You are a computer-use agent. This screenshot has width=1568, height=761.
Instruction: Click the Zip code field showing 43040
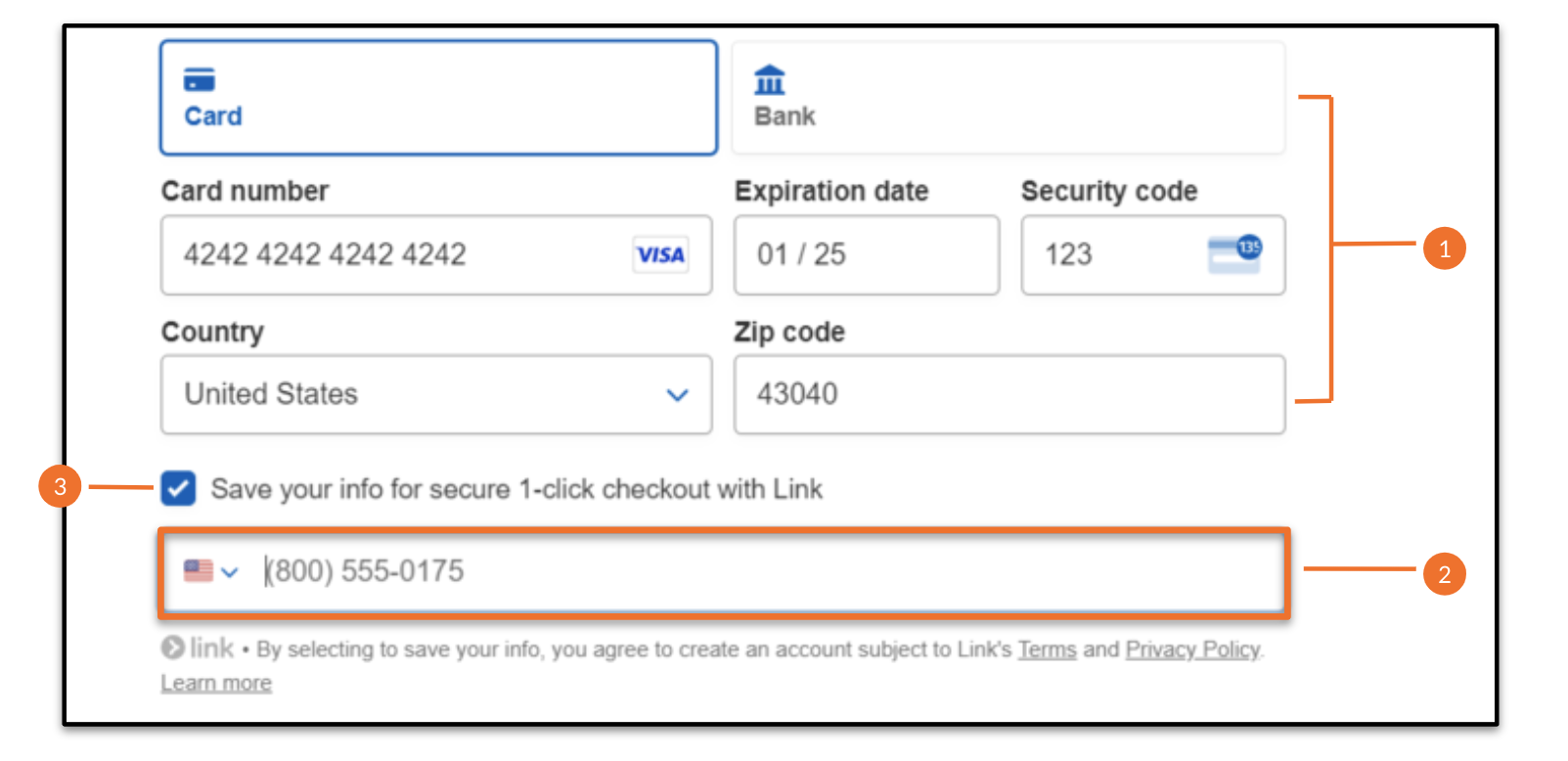(x=1009, y=394)
